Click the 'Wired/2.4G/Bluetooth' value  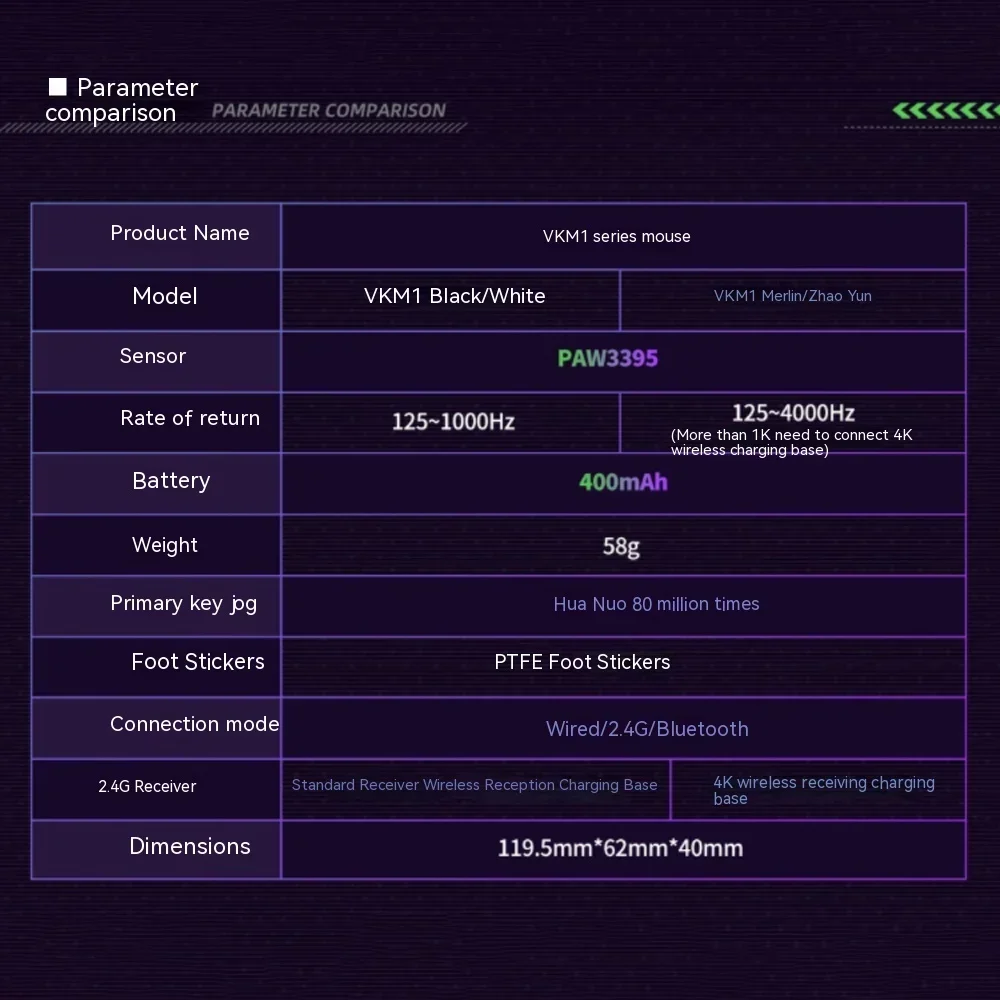tap(647, 729)
